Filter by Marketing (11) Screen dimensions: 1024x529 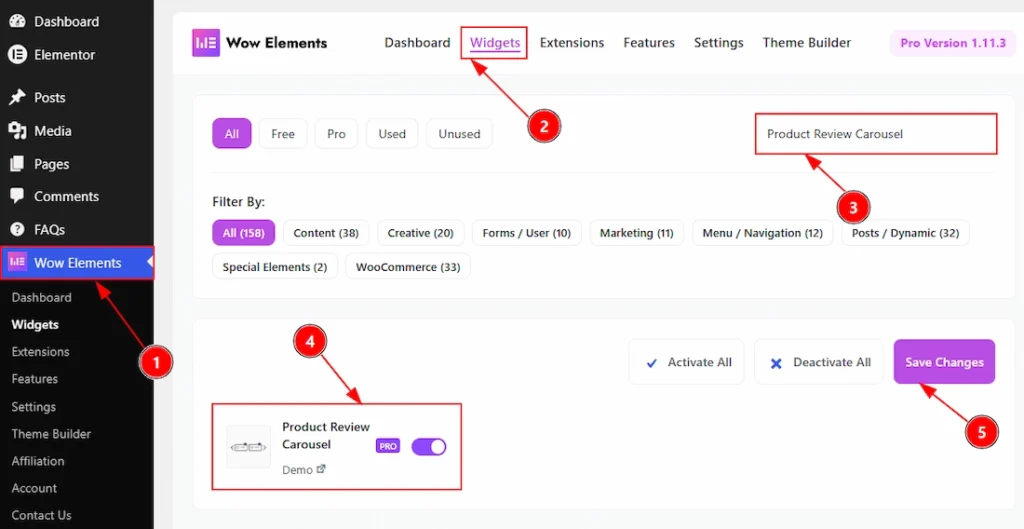637,232
